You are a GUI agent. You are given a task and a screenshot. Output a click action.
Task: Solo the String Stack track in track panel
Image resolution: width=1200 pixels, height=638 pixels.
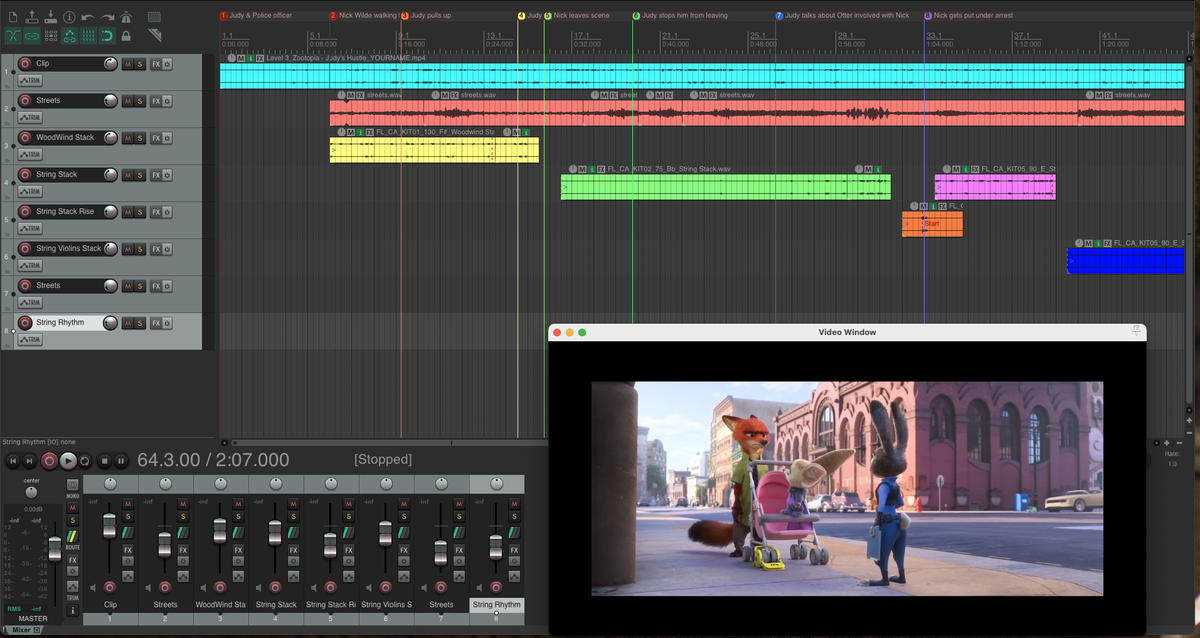(141, 175)
